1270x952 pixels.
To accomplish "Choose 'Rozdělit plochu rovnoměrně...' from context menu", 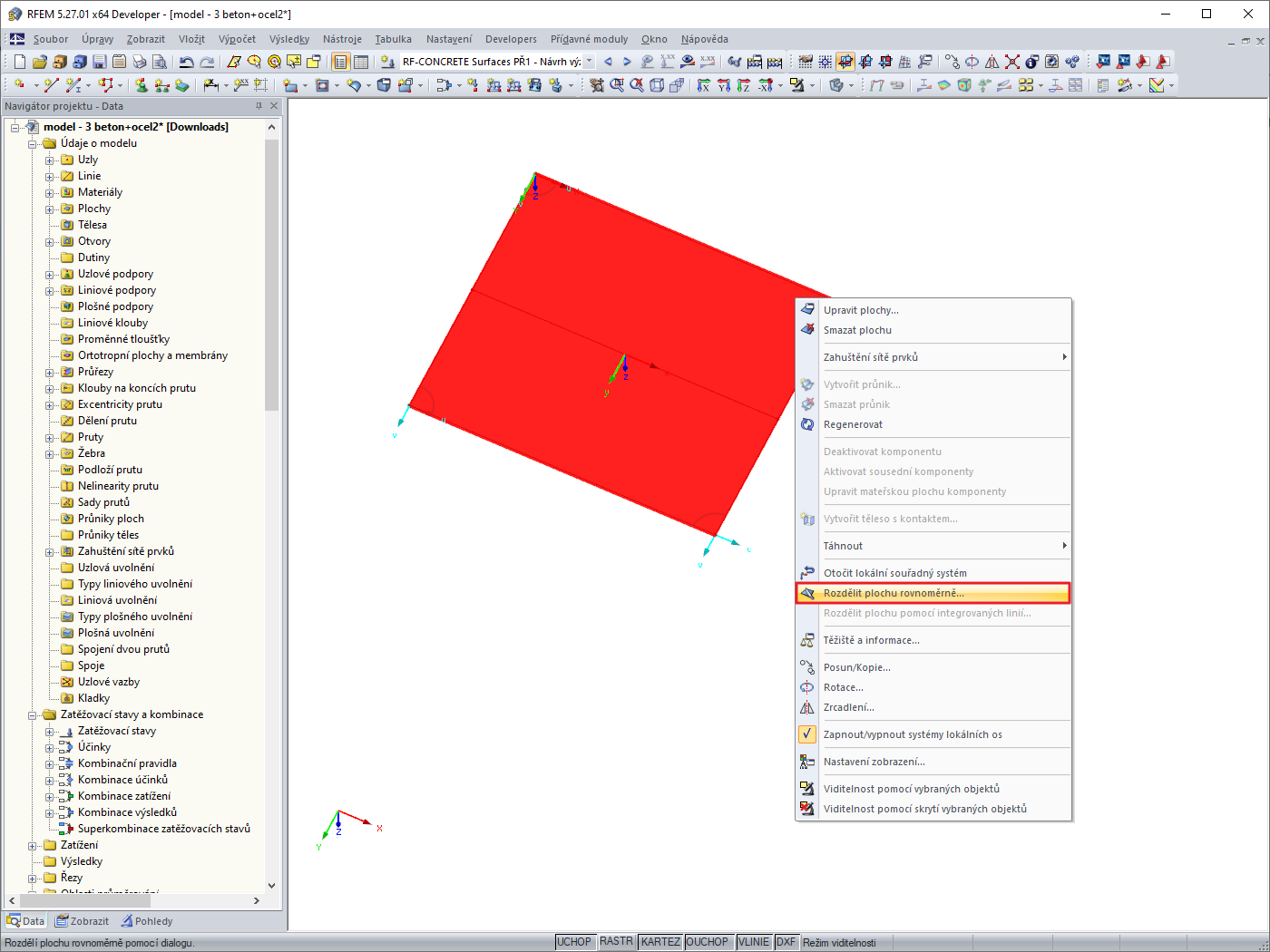I will coord(933,593).
